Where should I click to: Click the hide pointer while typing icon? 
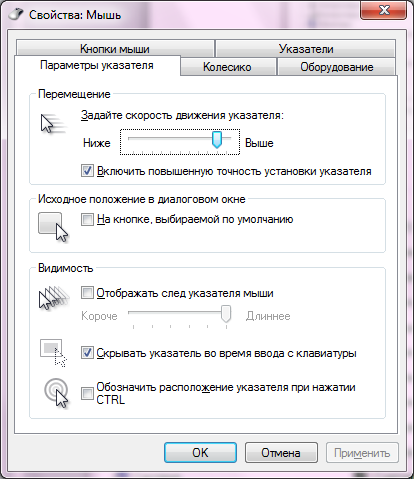pos(53,353)
